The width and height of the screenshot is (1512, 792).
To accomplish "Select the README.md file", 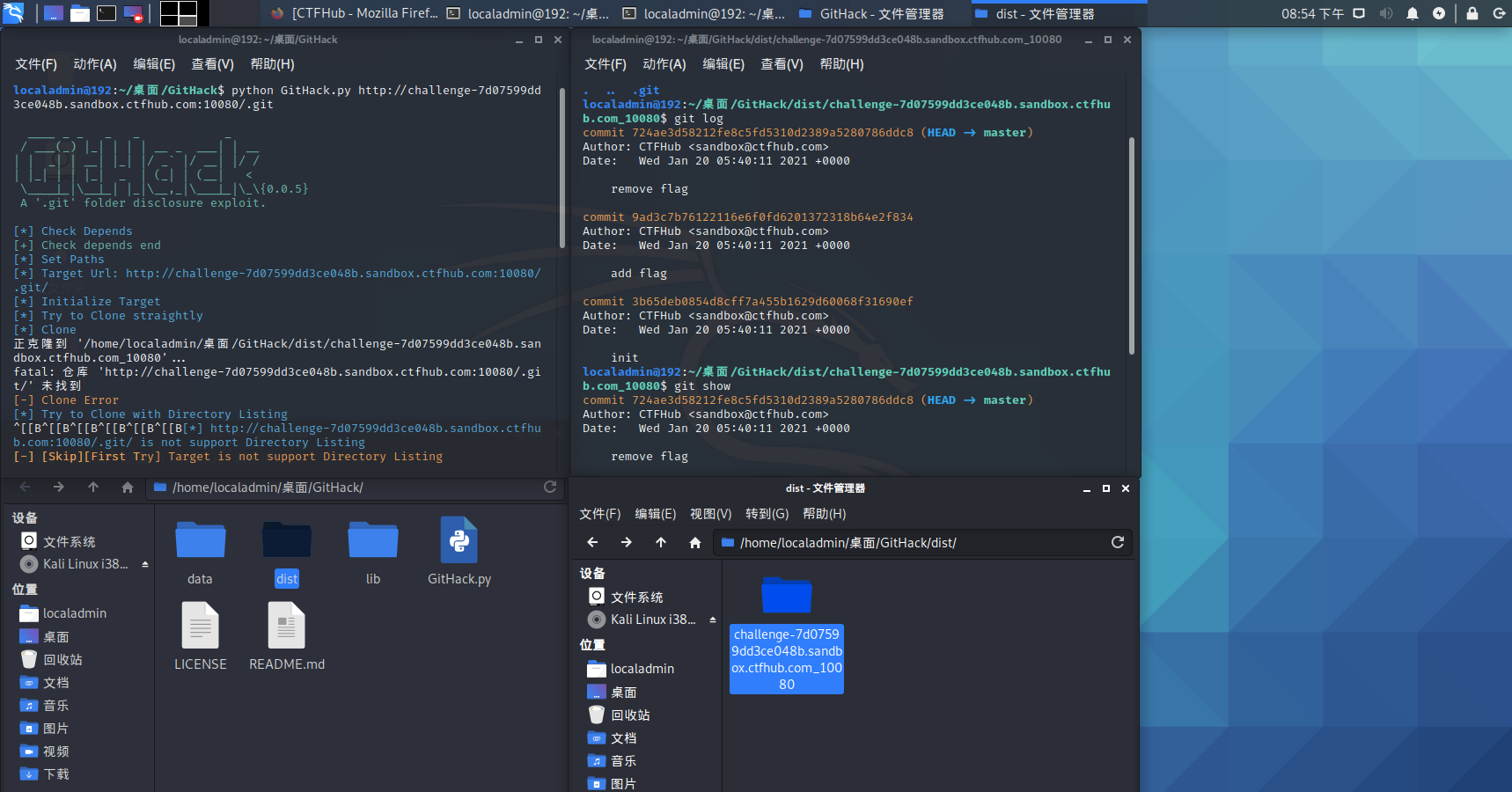I will click(287, 636).
